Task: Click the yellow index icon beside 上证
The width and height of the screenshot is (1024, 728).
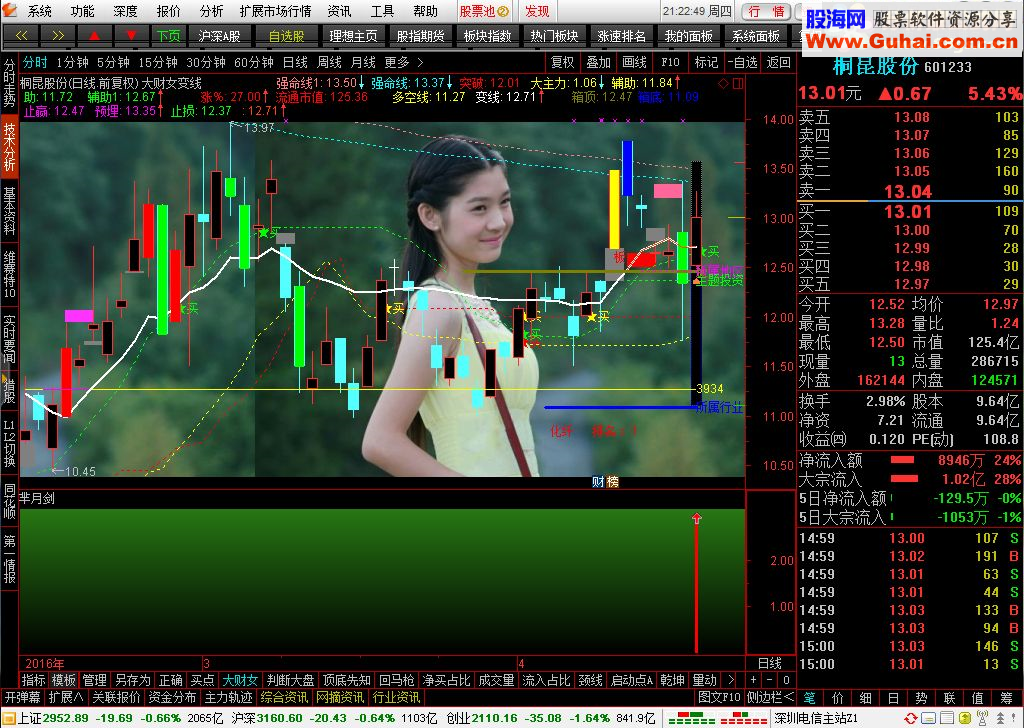Action: [x=9, y=718]
